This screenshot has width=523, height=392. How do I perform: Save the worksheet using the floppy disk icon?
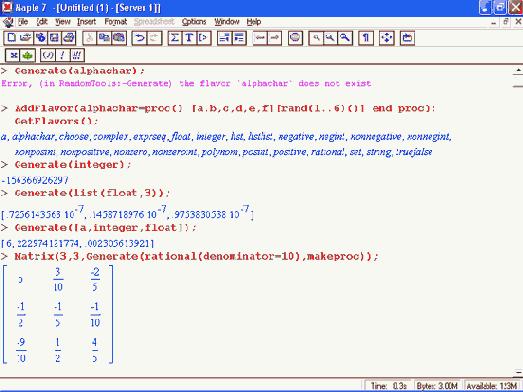point(54,38)
